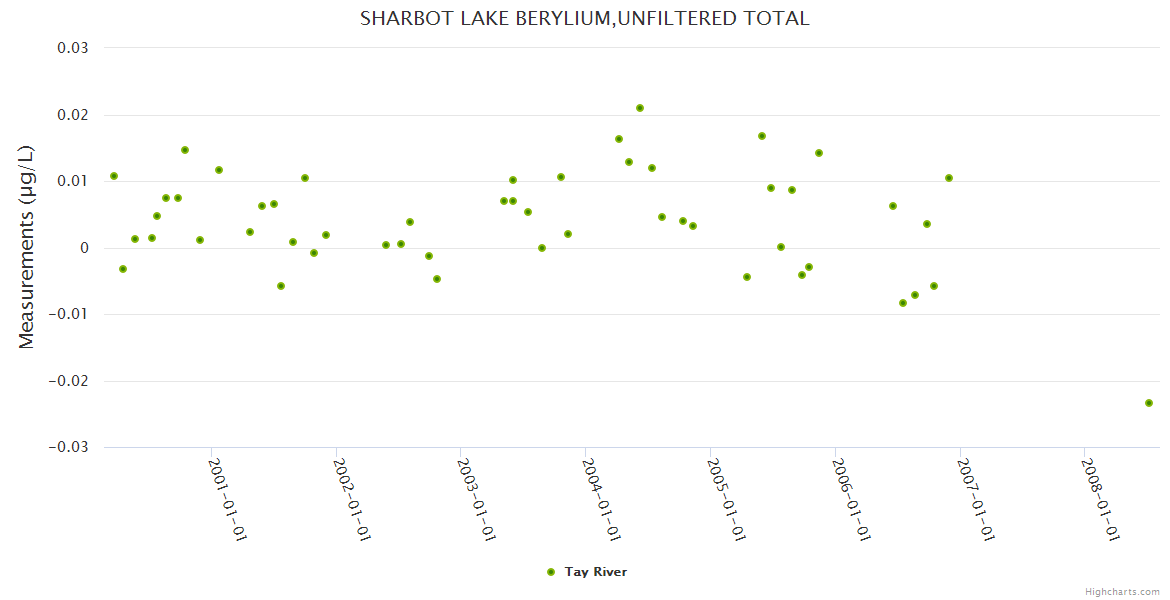Click the 2008-01-01 x-axis label
Screen dimensions: 1170x600
point(1100,499)
